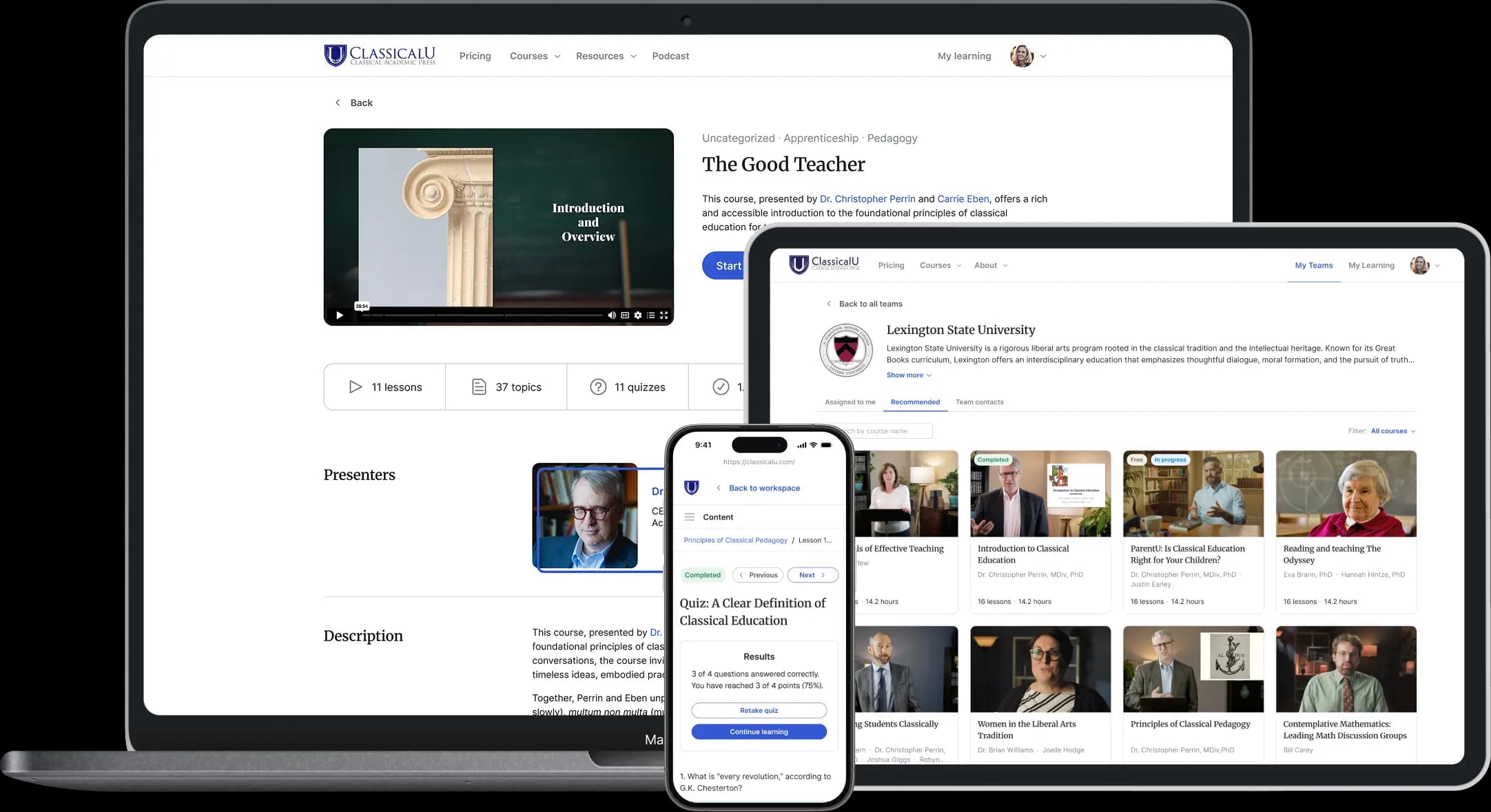Select the Recommended tab
This screenshot has height=812, width=1491.
[x=915, y=402]
